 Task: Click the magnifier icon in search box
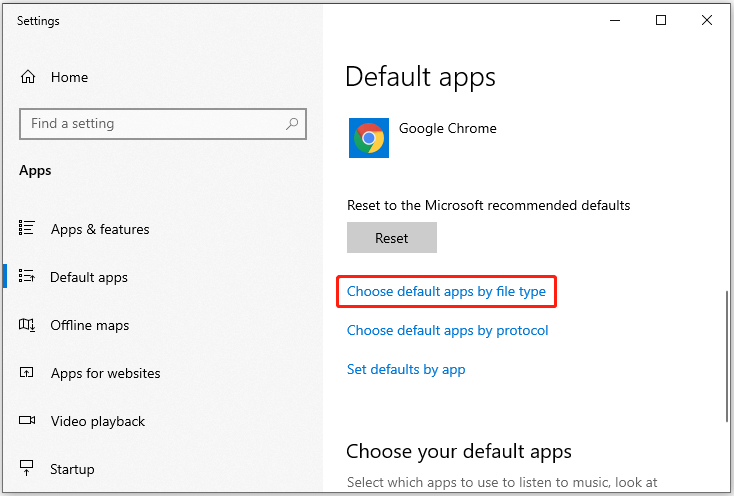click(292, 124)
